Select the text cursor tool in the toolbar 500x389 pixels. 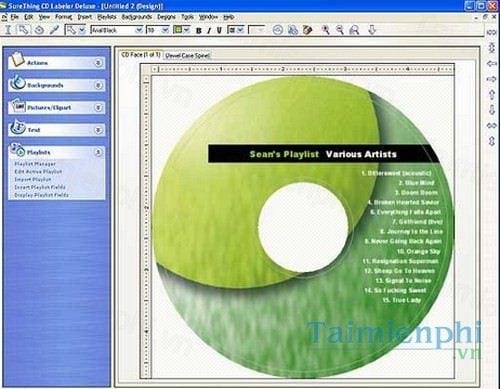coord(8,30)
